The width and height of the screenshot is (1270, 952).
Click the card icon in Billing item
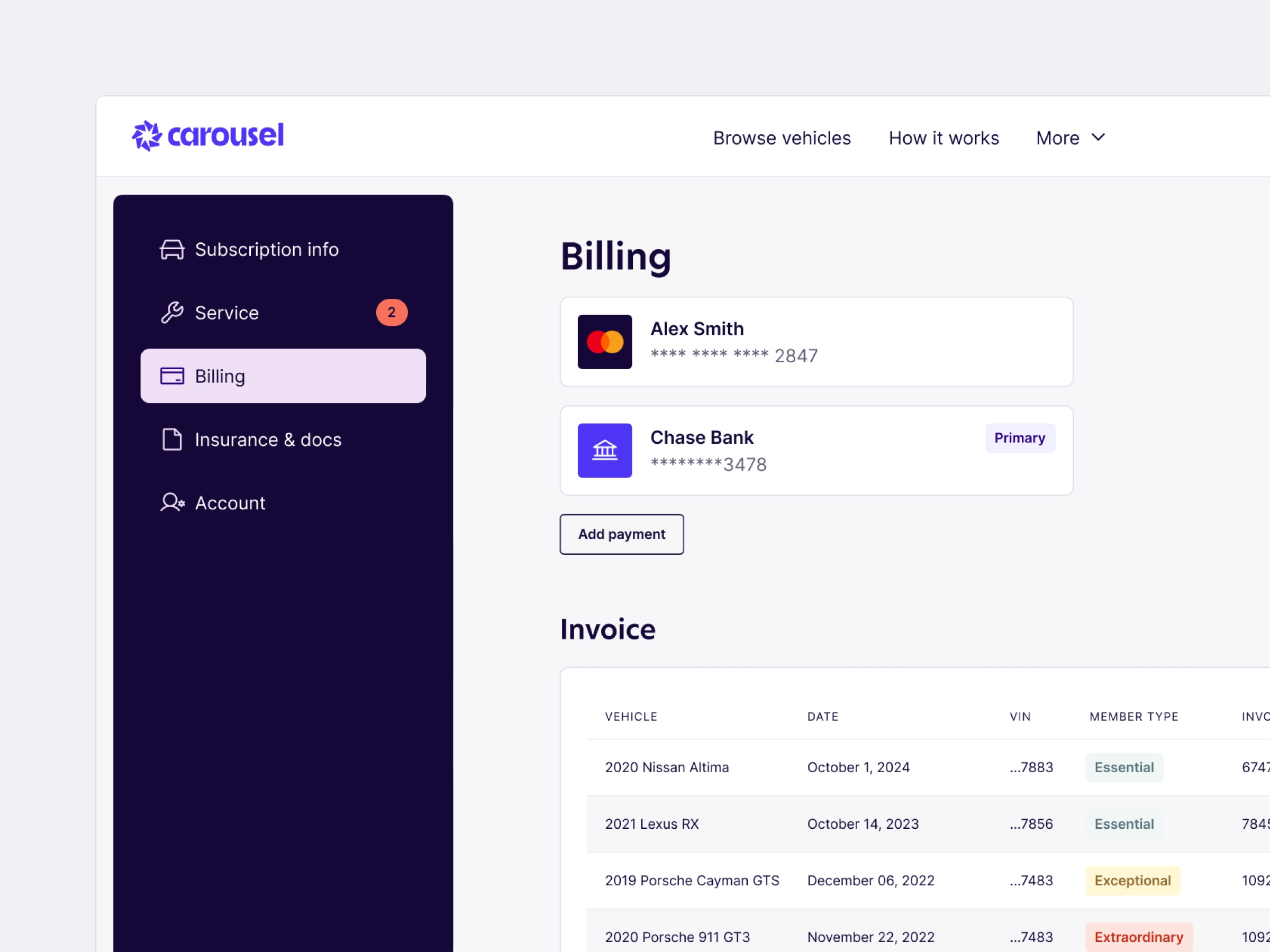click(x=171, y=376)
